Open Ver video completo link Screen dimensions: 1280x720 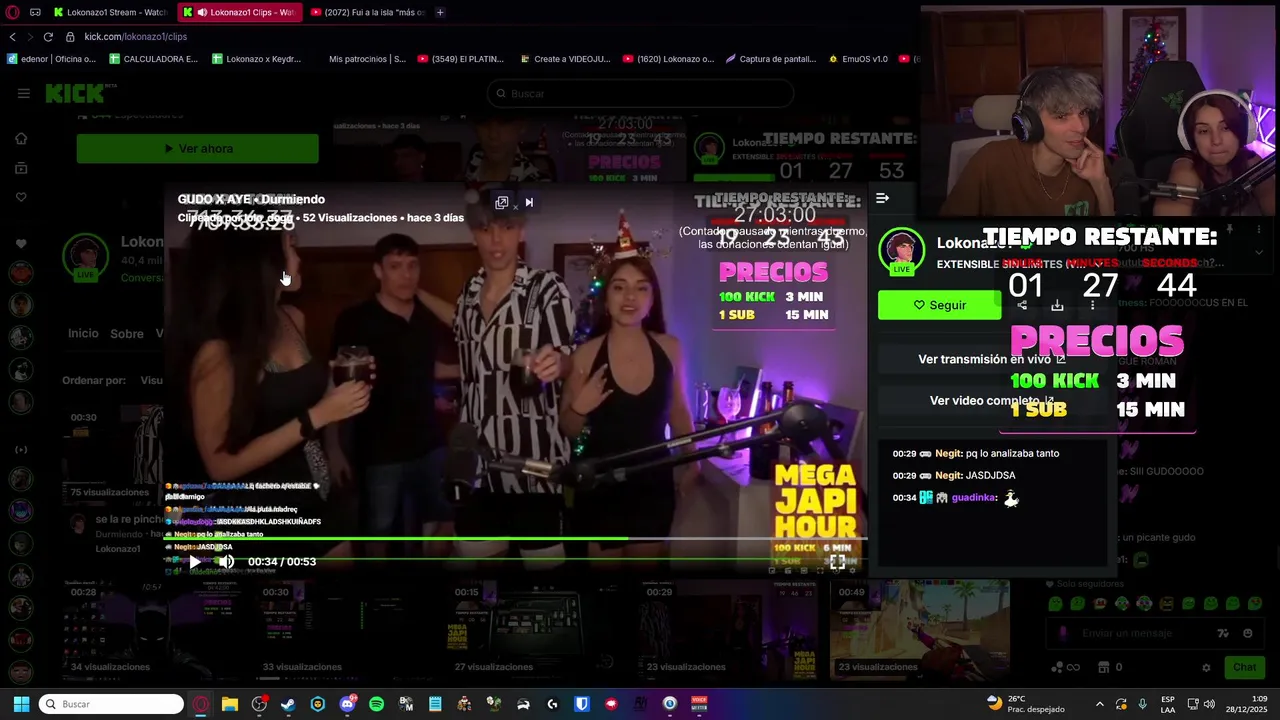coord(992,401)
